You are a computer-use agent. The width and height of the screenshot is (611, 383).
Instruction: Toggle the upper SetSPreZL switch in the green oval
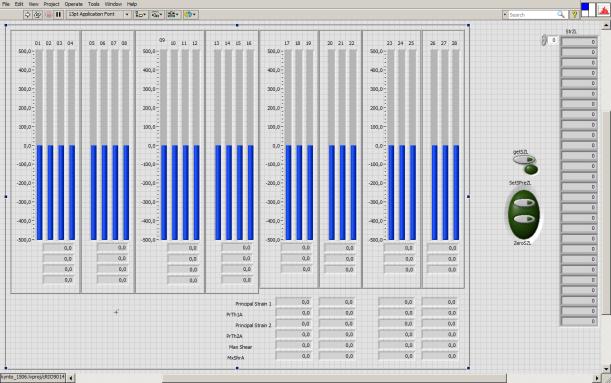pos(524,203)
